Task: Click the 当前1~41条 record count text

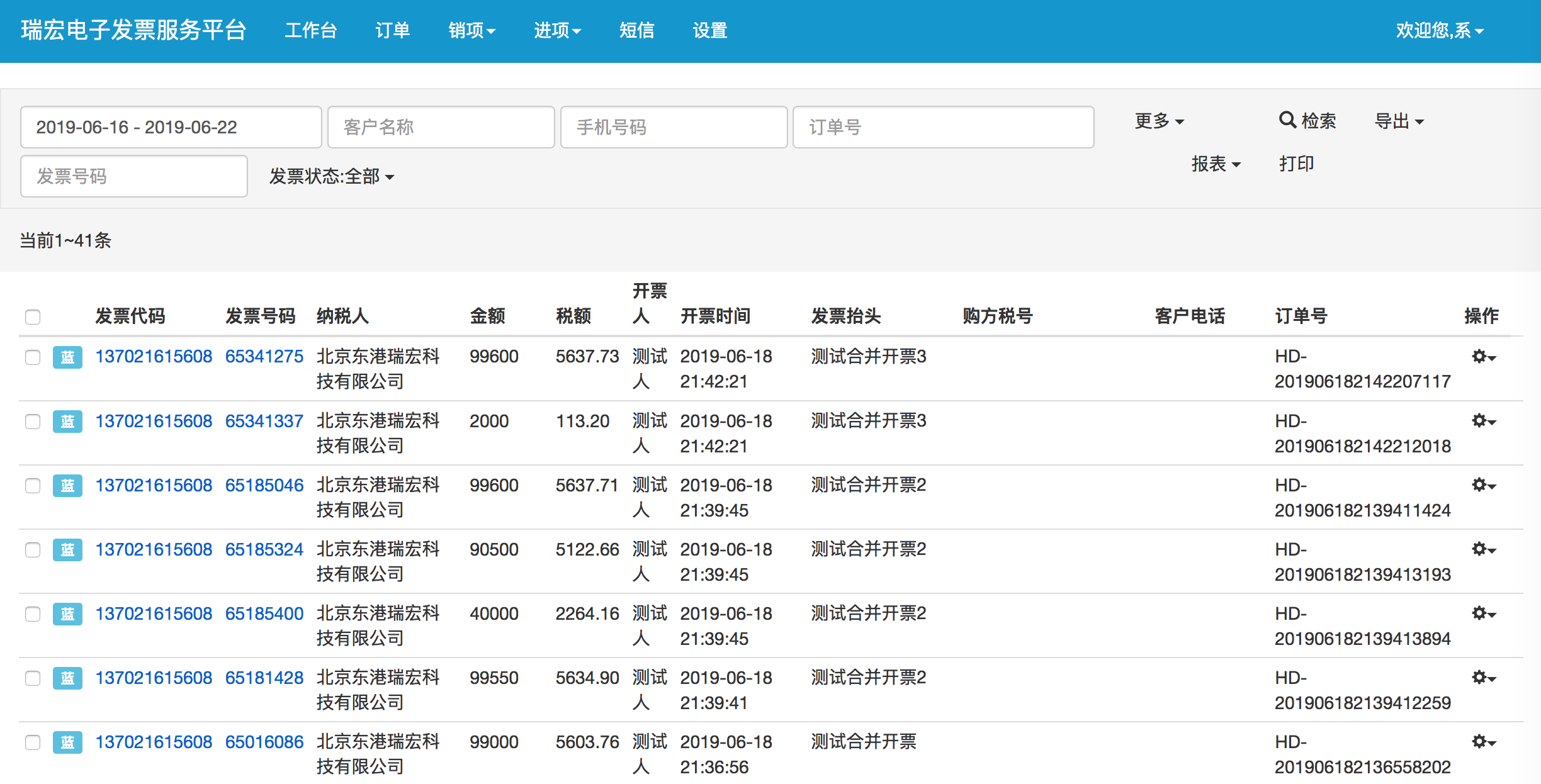Action: pyautogui.click(x=65, y=240)
